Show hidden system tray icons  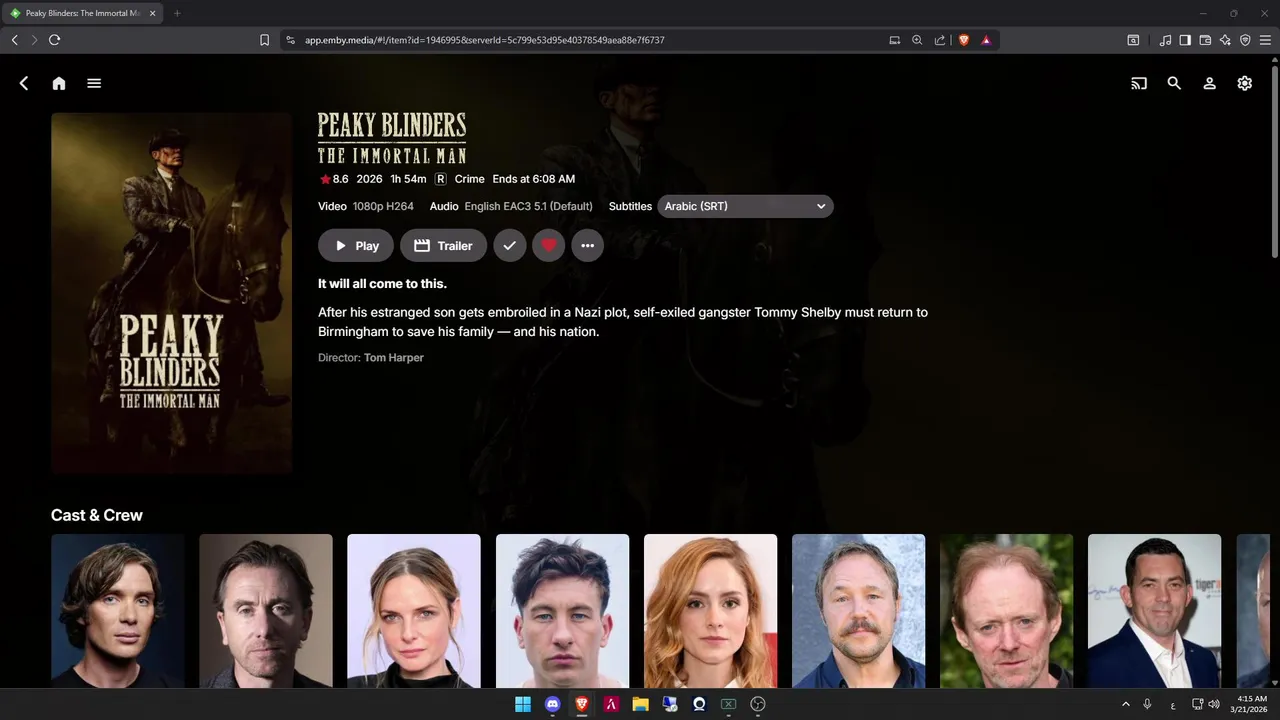(1125, 704)
